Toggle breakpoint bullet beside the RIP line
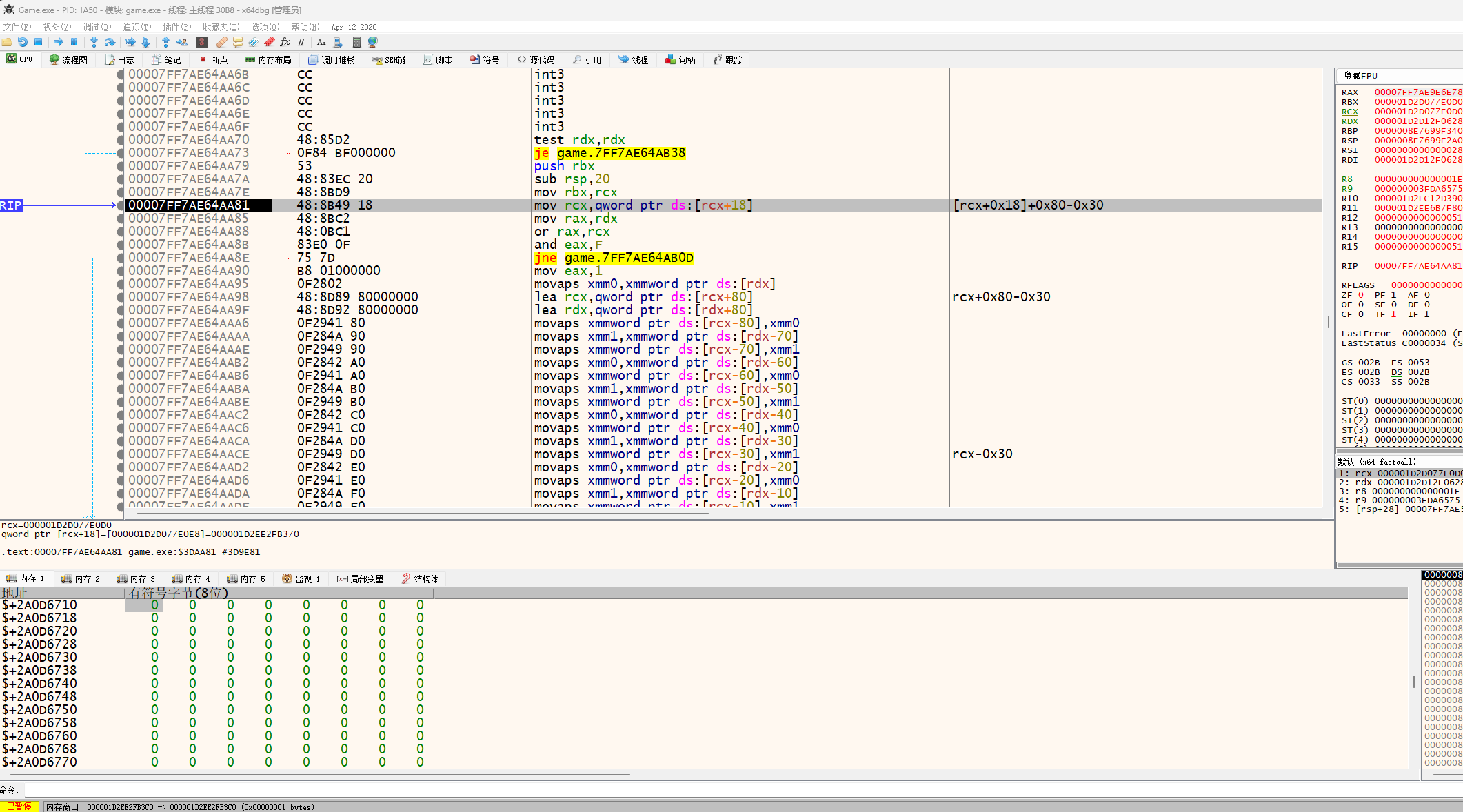The image size is (1463, 812). (x=121, y=205)
